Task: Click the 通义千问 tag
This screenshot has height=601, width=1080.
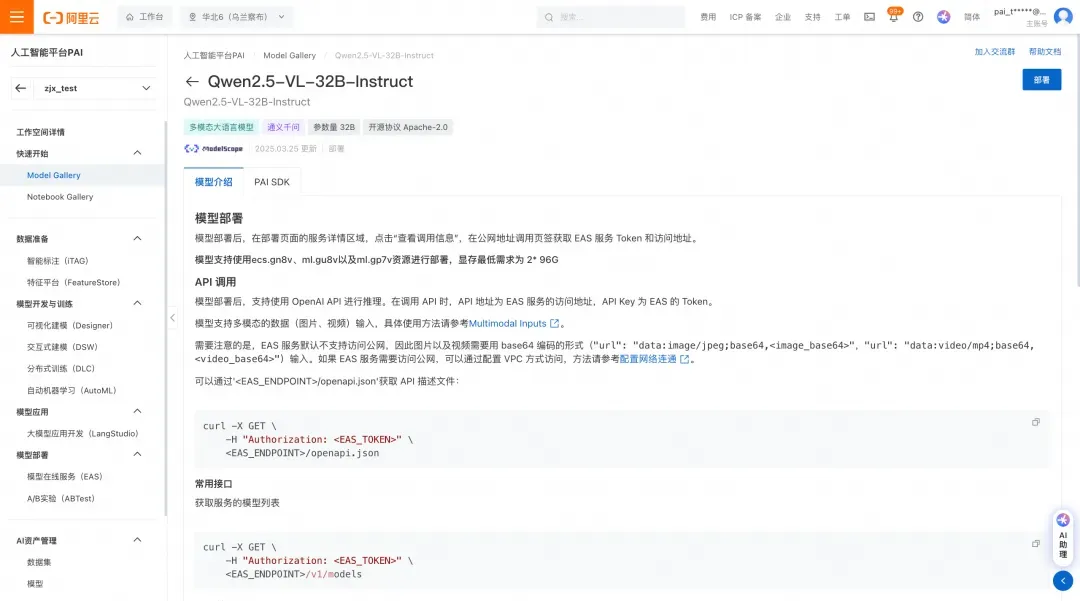Action: click(x=283, y=127)
